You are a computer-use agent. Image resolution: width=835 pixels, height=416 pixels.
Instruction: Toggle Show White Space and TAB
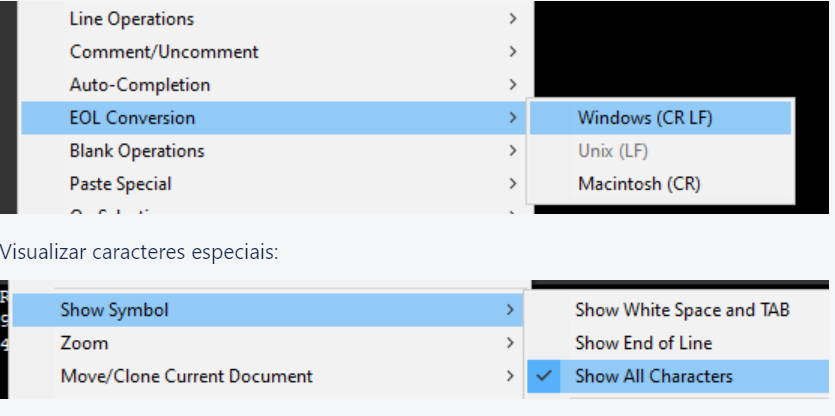coord(682,310)
